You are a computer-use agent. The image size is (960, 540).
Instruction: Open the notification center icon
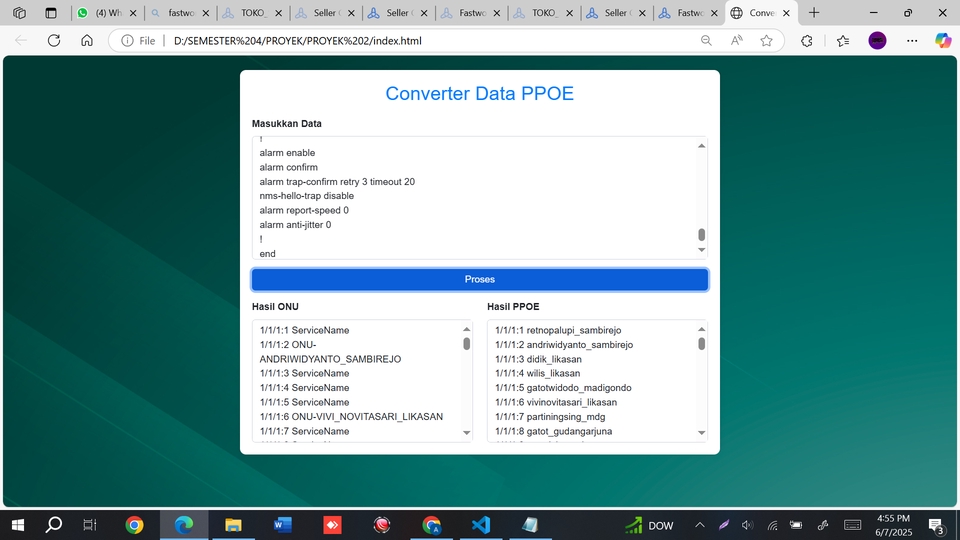[x=936, y=525]
